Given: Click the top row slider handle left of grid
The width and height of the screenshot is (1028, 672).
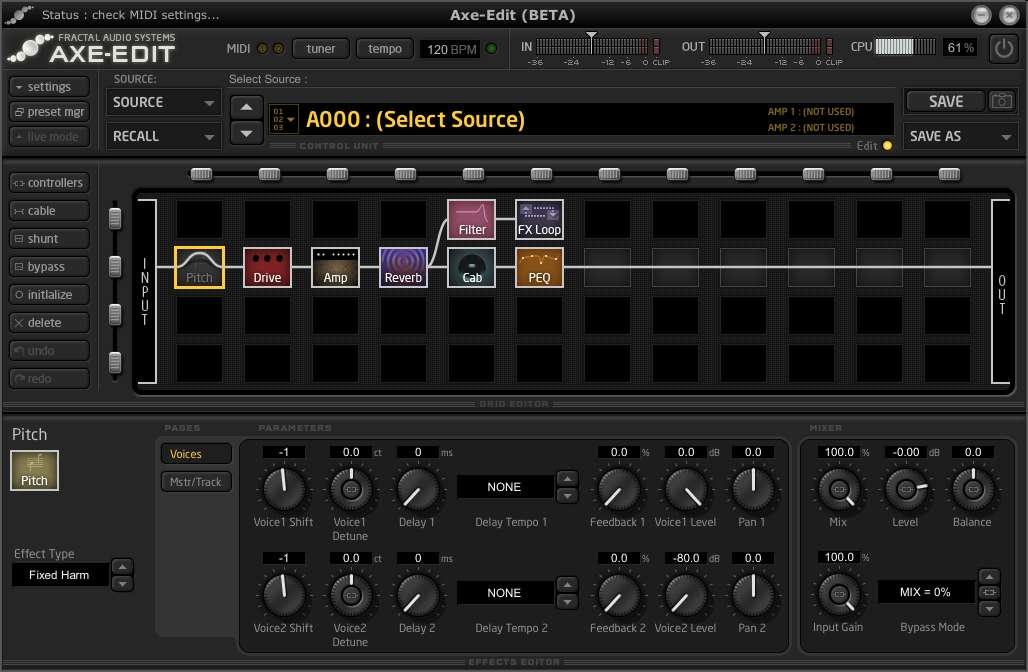Looking at the screenshot, I should 115,218.
